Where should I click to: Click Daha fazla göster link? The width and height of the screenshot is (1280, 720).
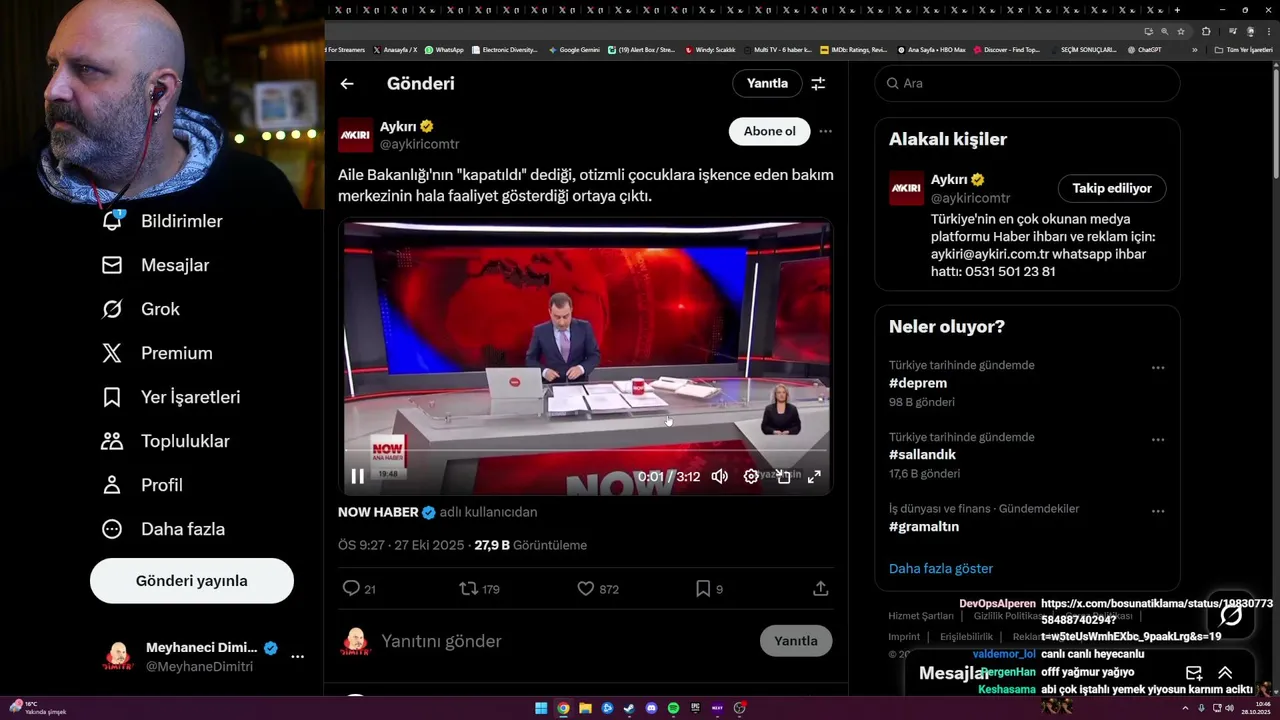(941, 569)
